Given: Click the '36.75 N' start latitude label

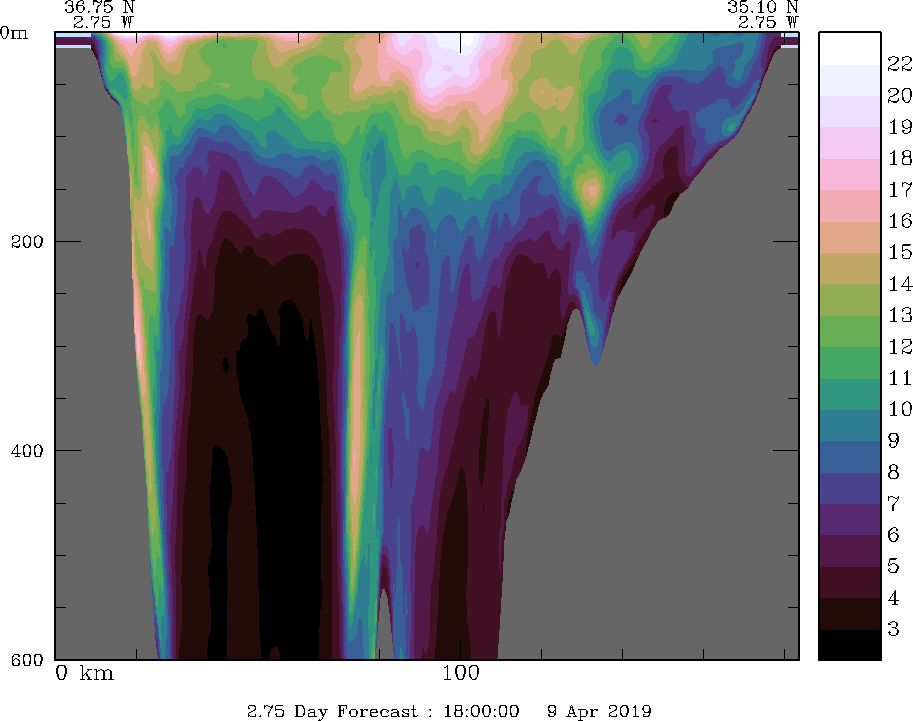Looking at the screenshot, I should pyautogui.click(x=100, y=8).
